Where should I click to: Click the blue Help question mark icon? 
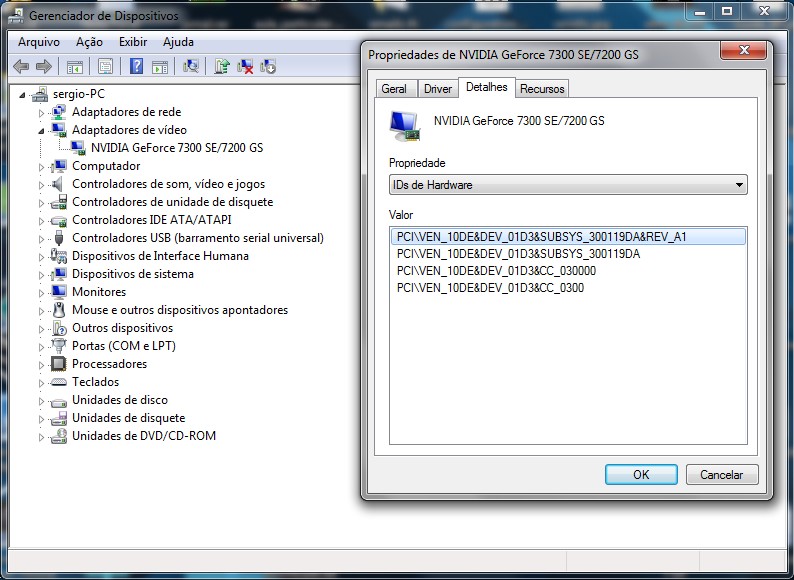pos(135,66)
